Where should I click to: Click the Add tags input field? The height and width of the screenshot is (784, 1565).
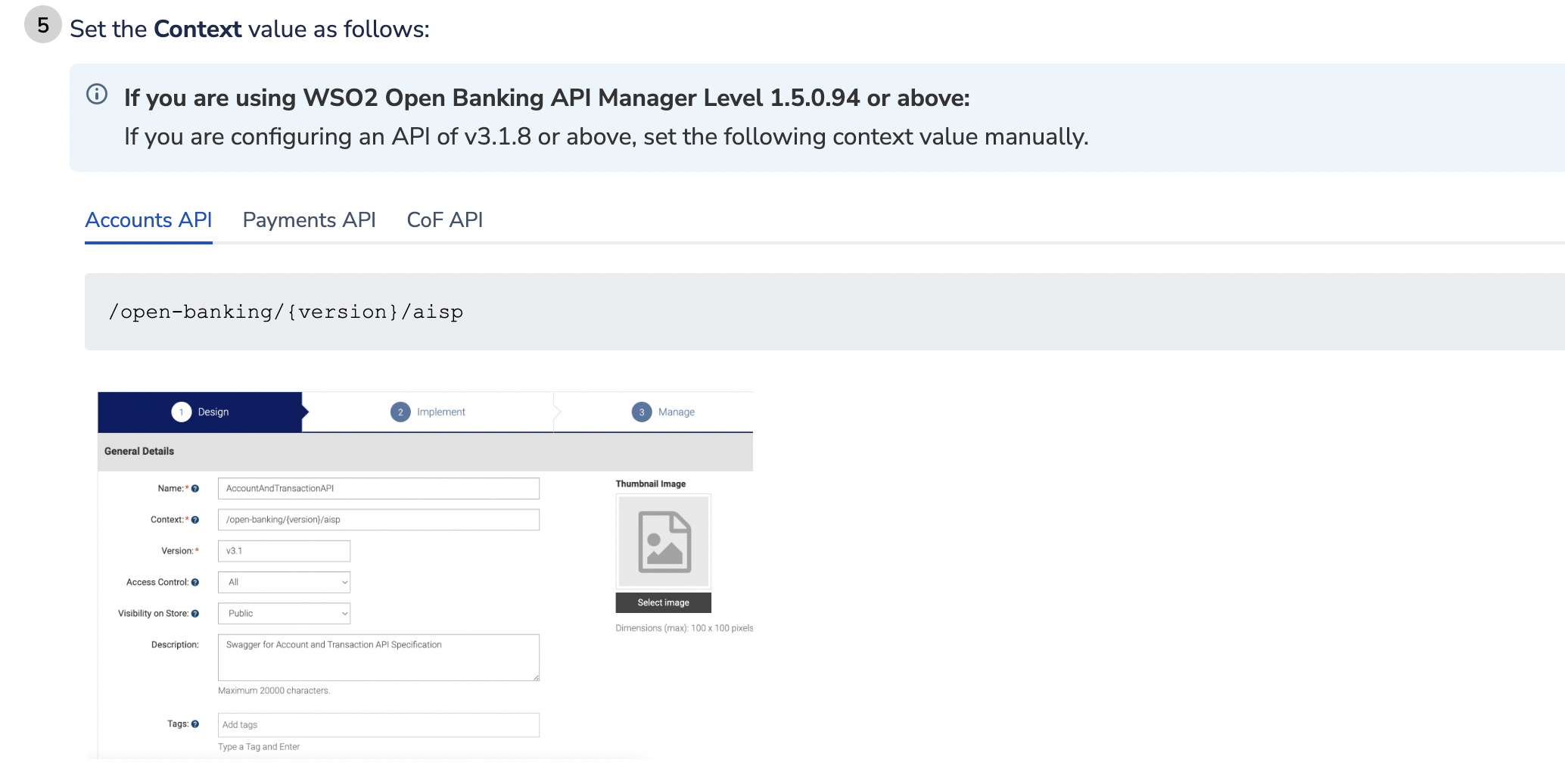click(378, 724)
